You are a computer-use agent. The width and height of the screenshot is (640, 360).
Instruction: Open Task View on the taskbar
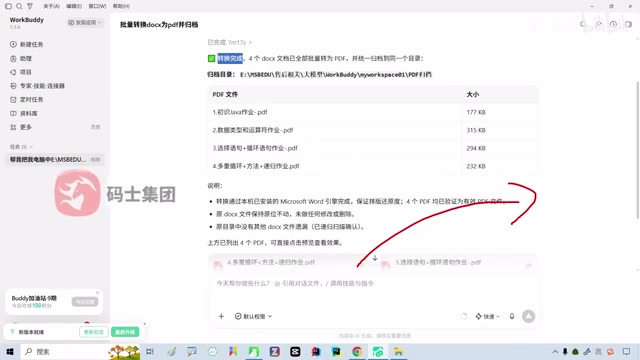[150, 351]
